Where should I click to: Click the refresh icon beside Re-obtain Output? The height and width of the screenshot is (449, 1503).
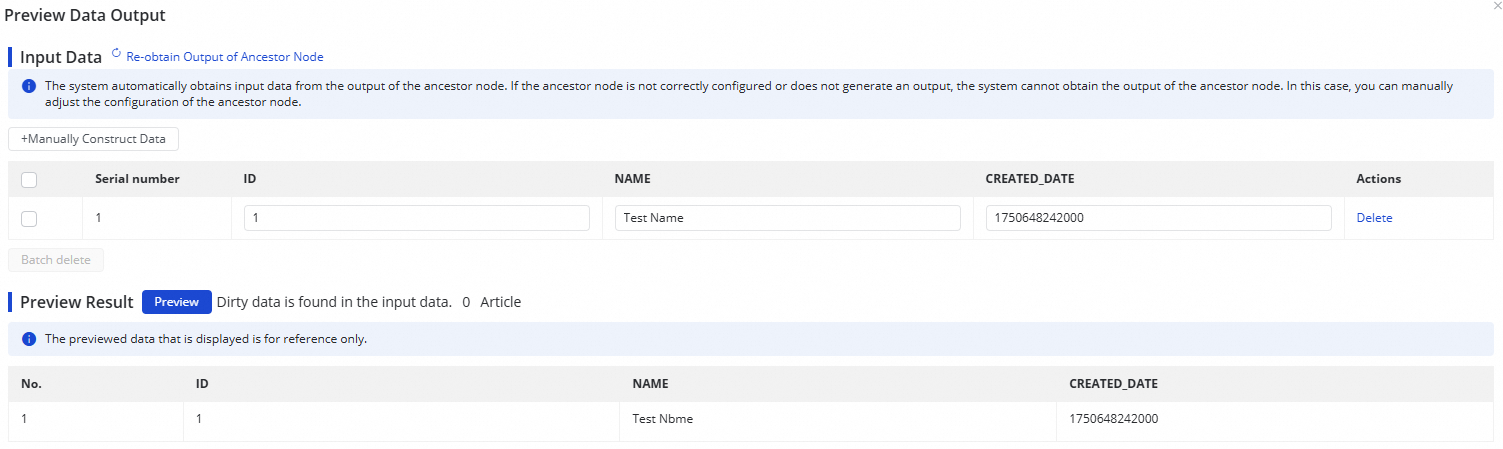[x=116, y=55]
